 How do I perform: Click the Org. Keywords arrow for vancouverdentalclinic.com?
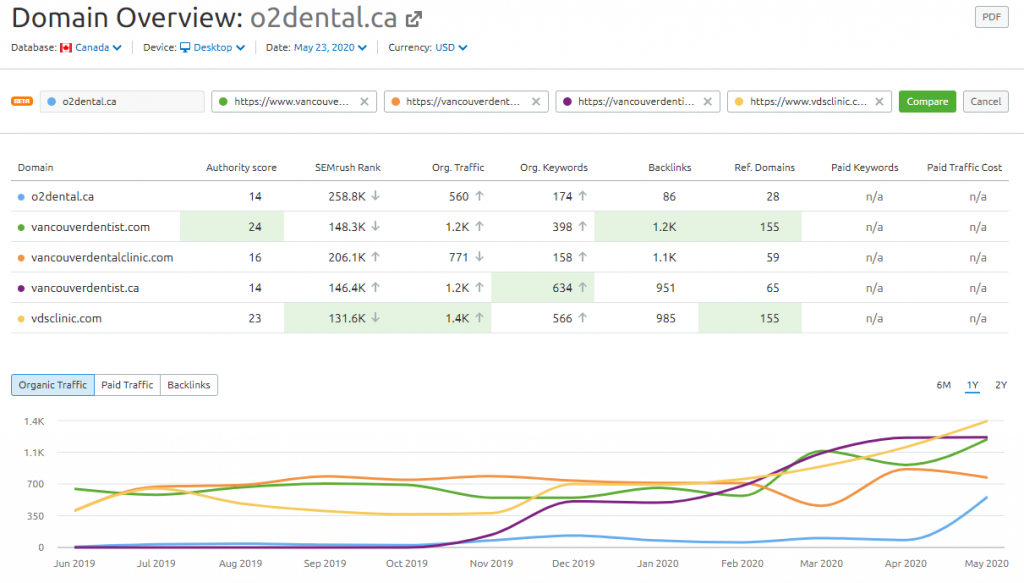click(x=583, y=257)
